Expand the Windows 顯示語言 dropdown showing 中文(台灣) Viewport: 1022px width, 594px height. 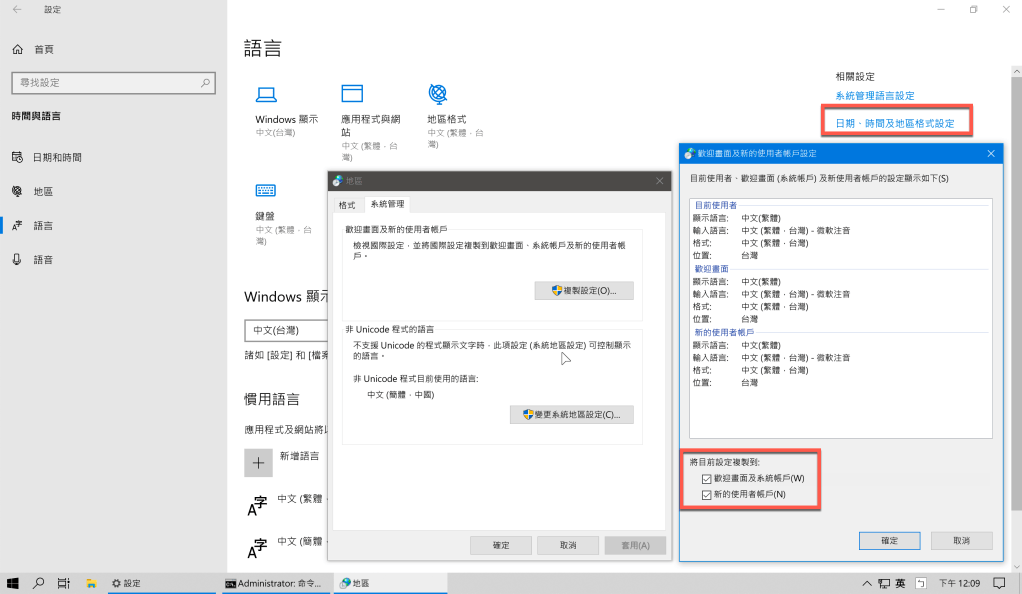coord(286,331)
